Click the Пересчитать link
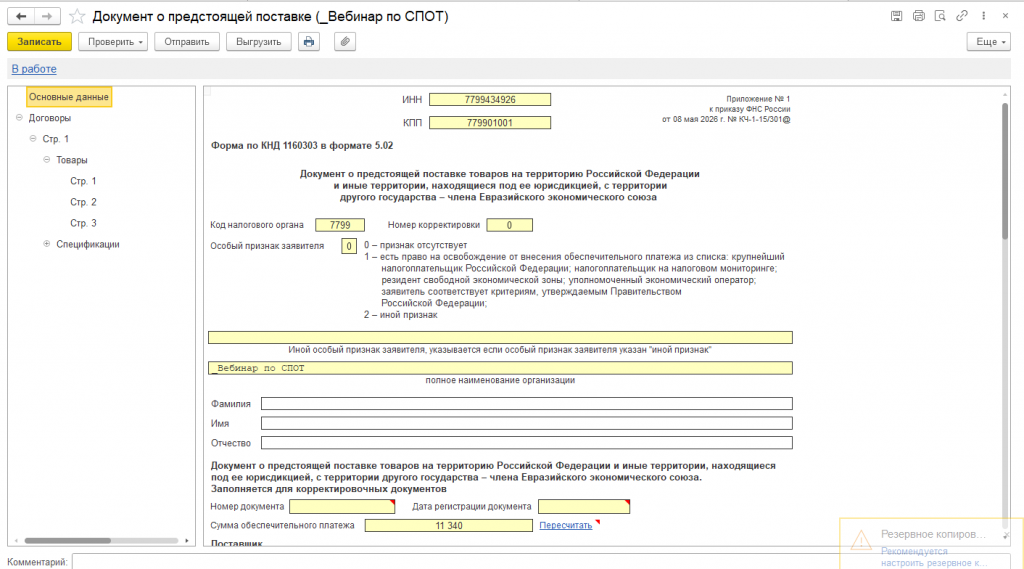Image resolution: width=1024 pixels, height=569 pixels. pos(566,525)
